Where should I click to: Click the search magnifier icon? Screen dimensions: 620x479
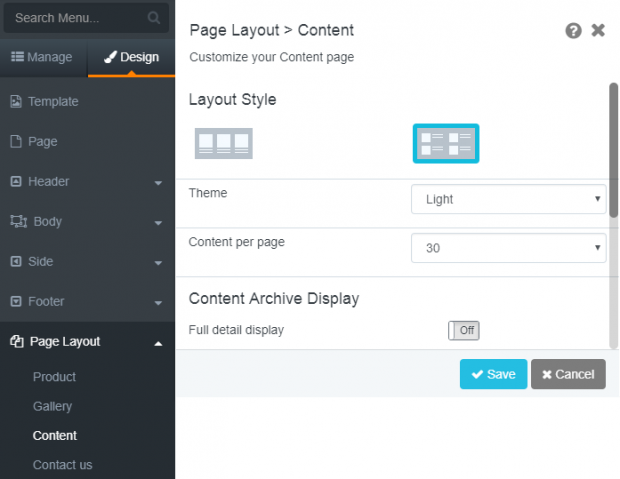154,18
